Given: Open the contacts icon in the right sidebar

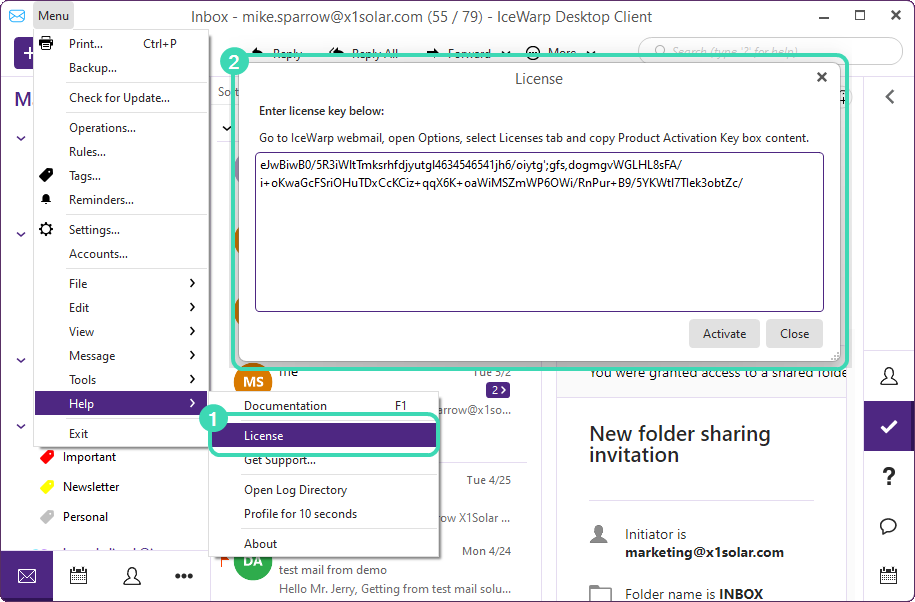Looking at the screenshot, I should tap(889, 376).
